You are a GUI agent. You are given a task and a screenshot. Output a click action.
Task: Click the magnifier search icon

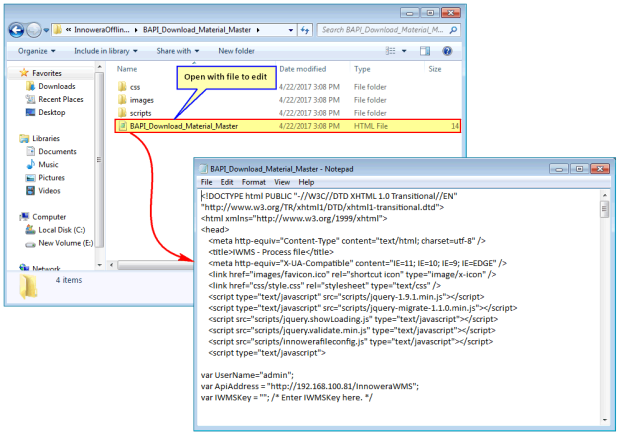point(453,30)
